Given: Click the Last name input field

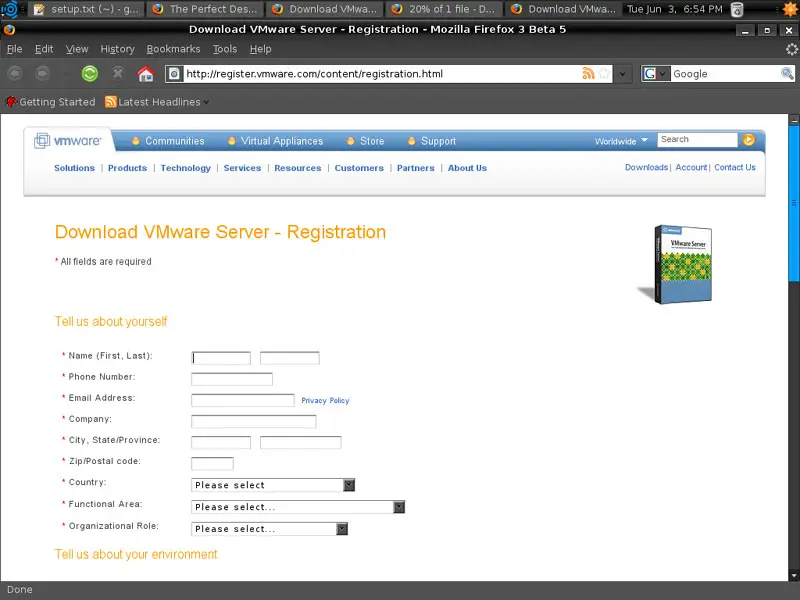Looking at the screenshot, I should (290, 358).
